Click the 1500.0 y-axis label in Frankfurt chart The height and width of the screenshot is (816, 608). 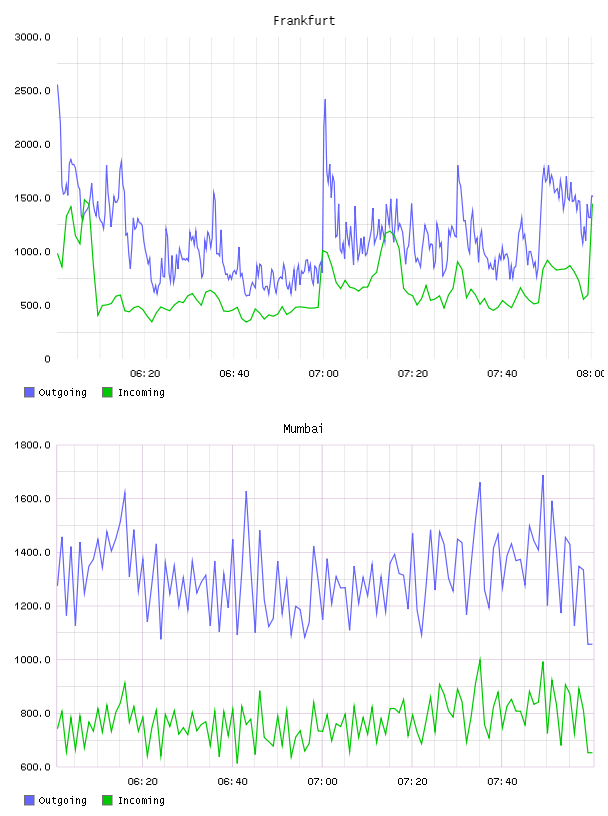coord(33,198)
